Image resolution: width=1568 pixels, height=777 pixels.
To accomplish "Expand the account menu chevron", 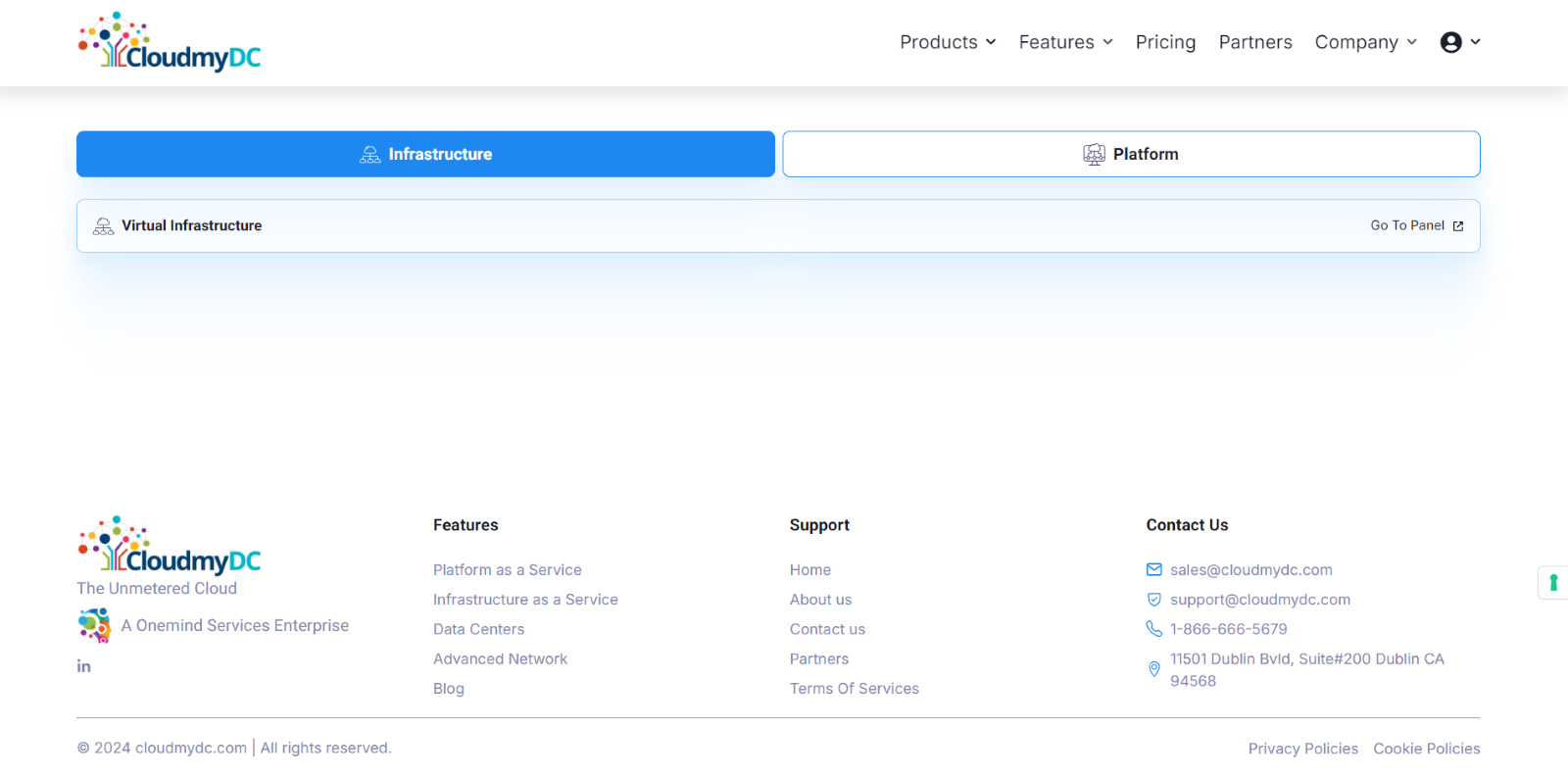I will point(1476,42).
